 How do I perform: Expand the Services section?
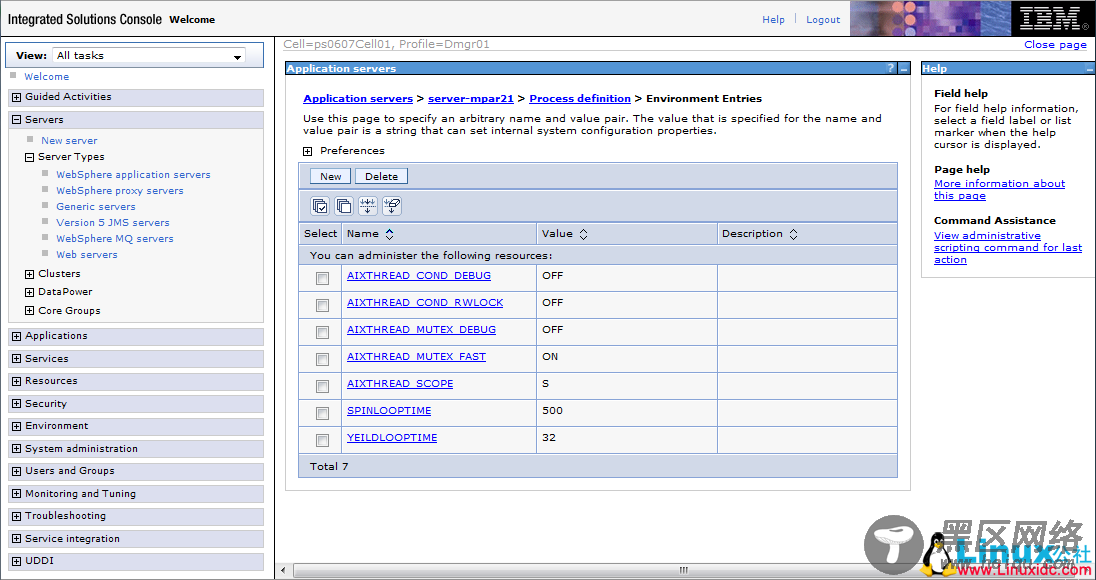pos(17,359)
